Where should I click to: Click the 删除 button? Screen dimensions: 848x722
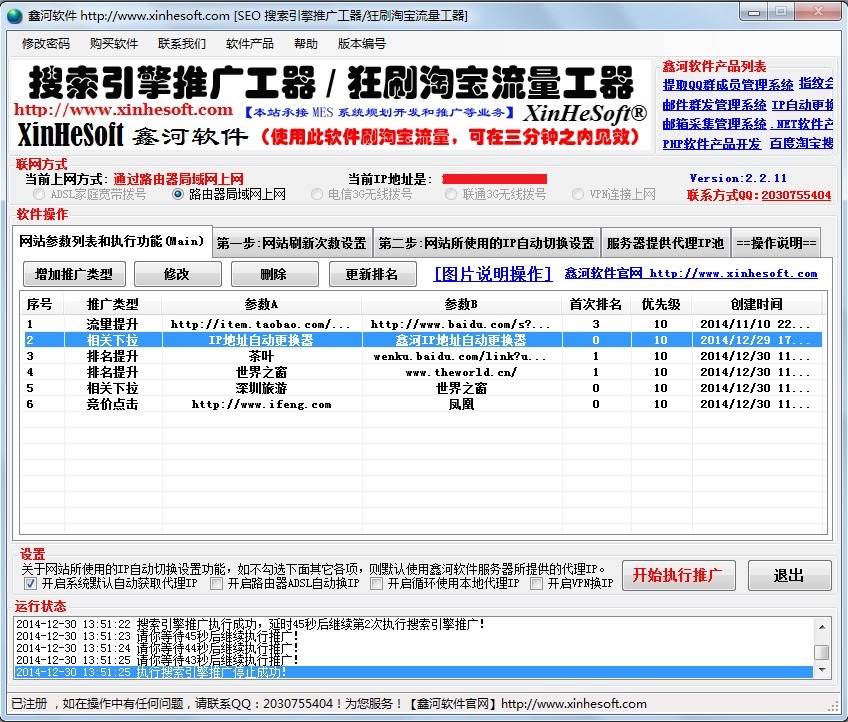pos(274,274)
